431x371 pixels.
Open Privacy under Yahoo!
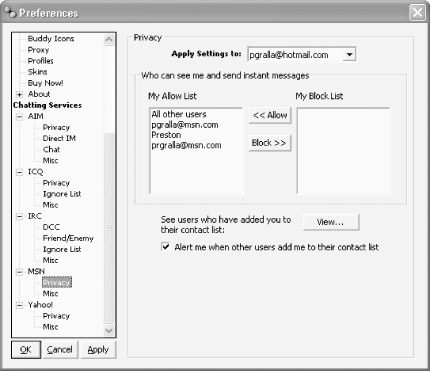[x=56, y=316]
